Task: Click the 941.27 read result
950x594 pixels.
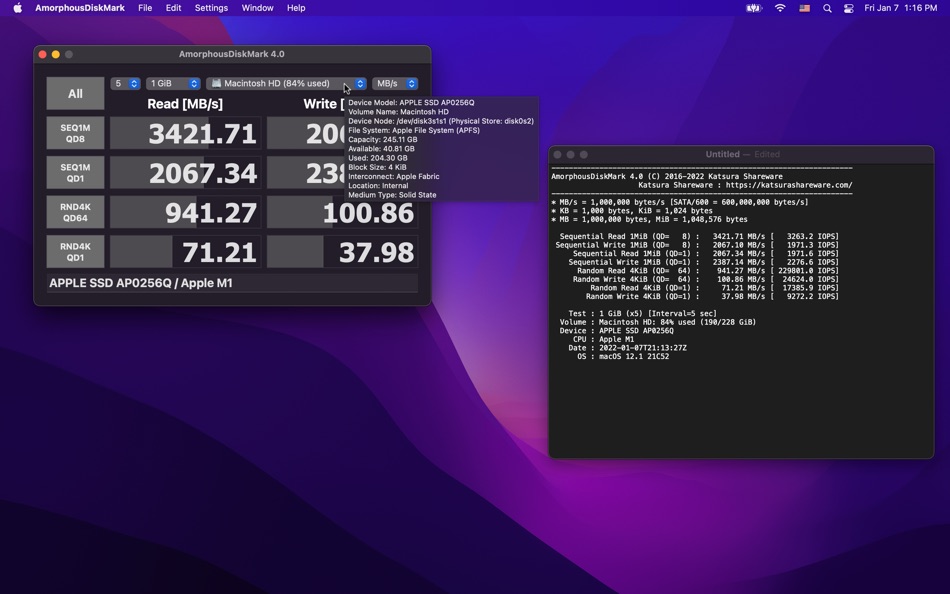Action: point(185,212)
